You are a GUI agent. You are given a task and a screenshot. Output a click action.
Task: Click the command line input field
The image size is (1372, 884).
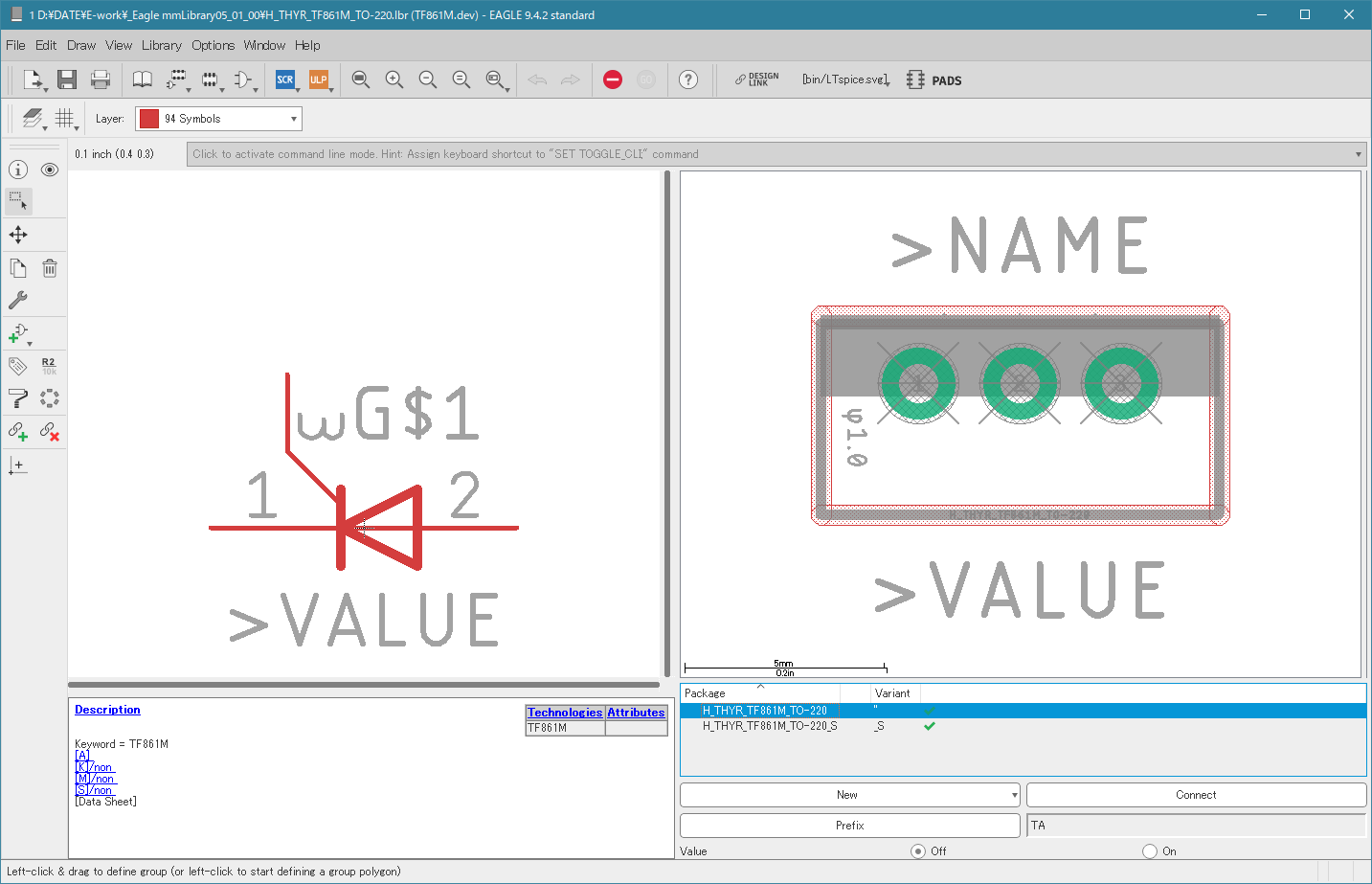(x=776, y=154)
